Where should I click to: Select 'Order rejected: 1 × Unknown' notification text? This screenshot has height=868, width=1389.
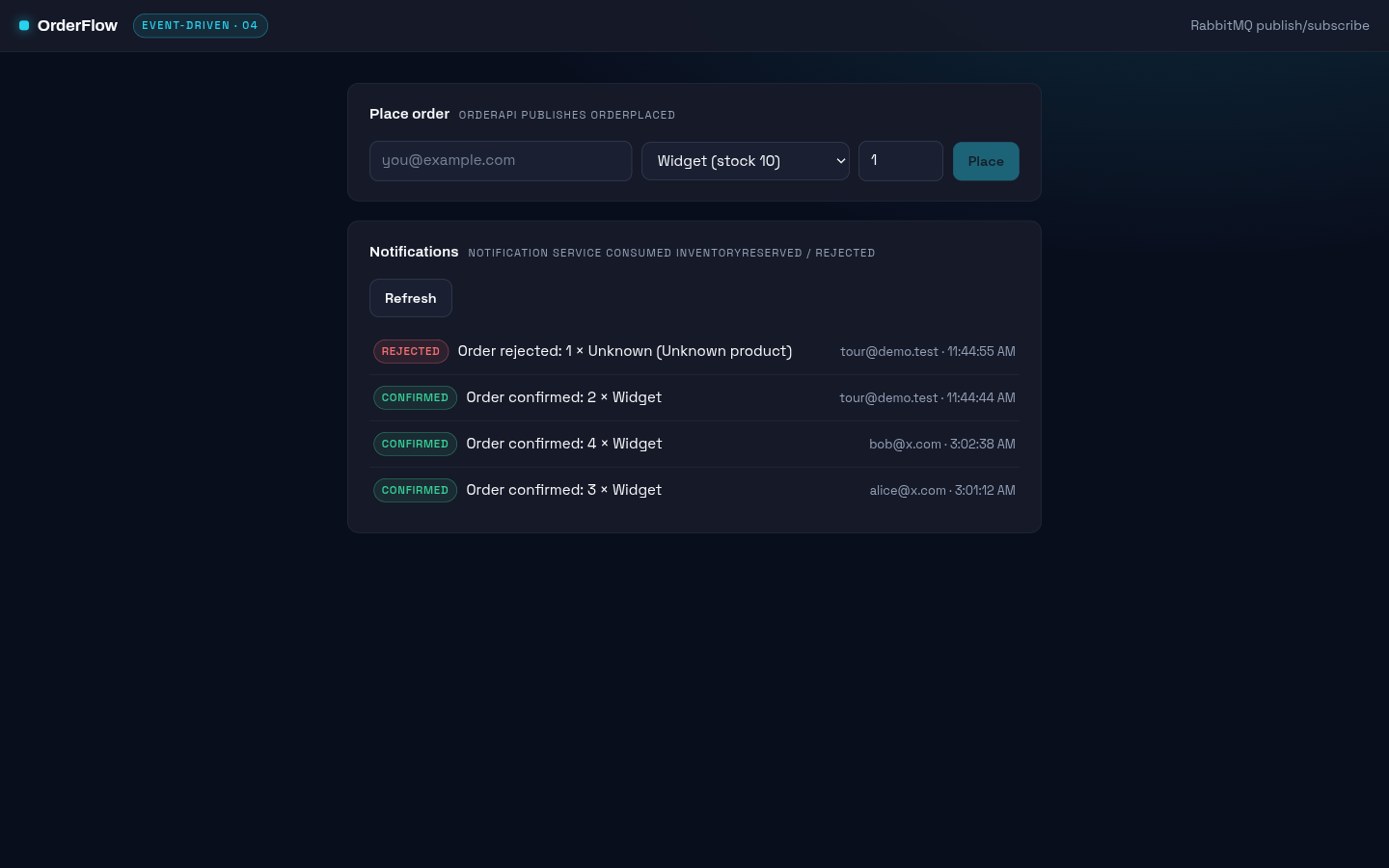(625, 351)
